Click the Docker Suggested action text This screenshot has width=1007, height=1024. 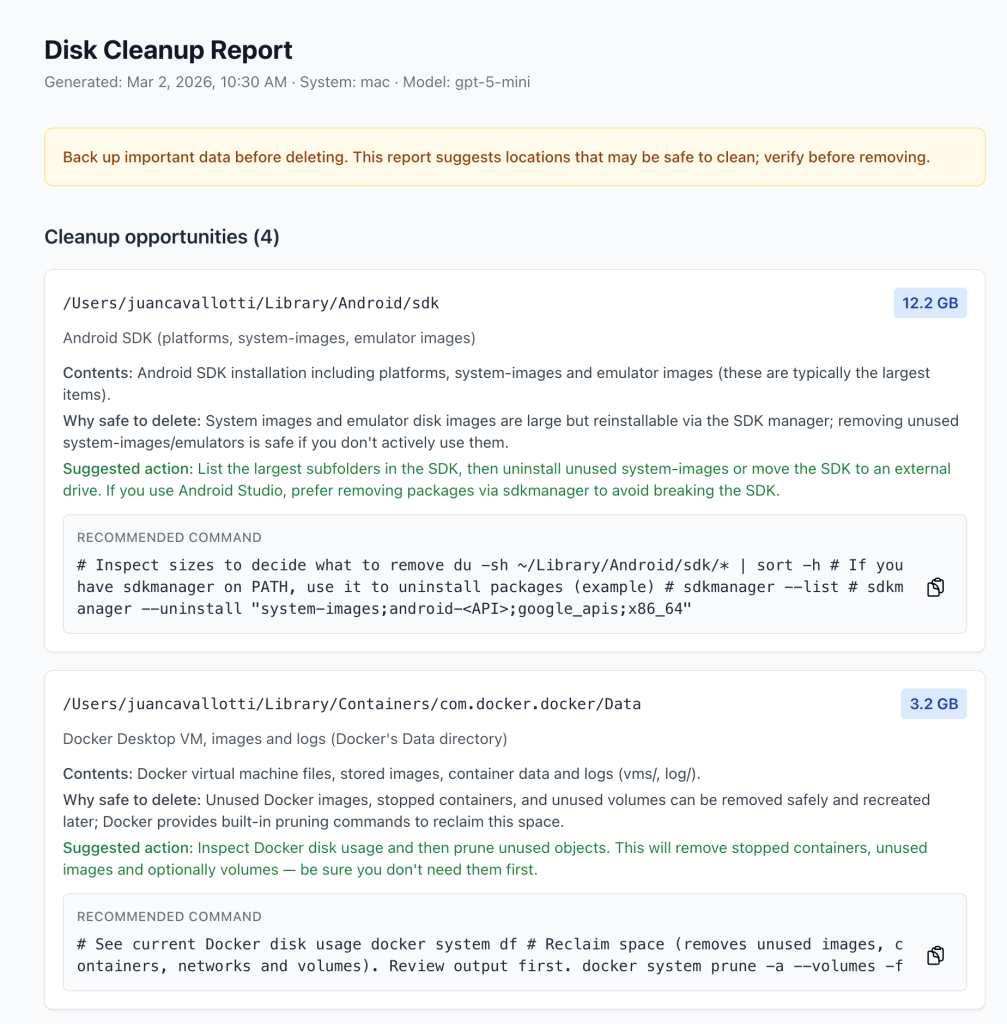495,858
